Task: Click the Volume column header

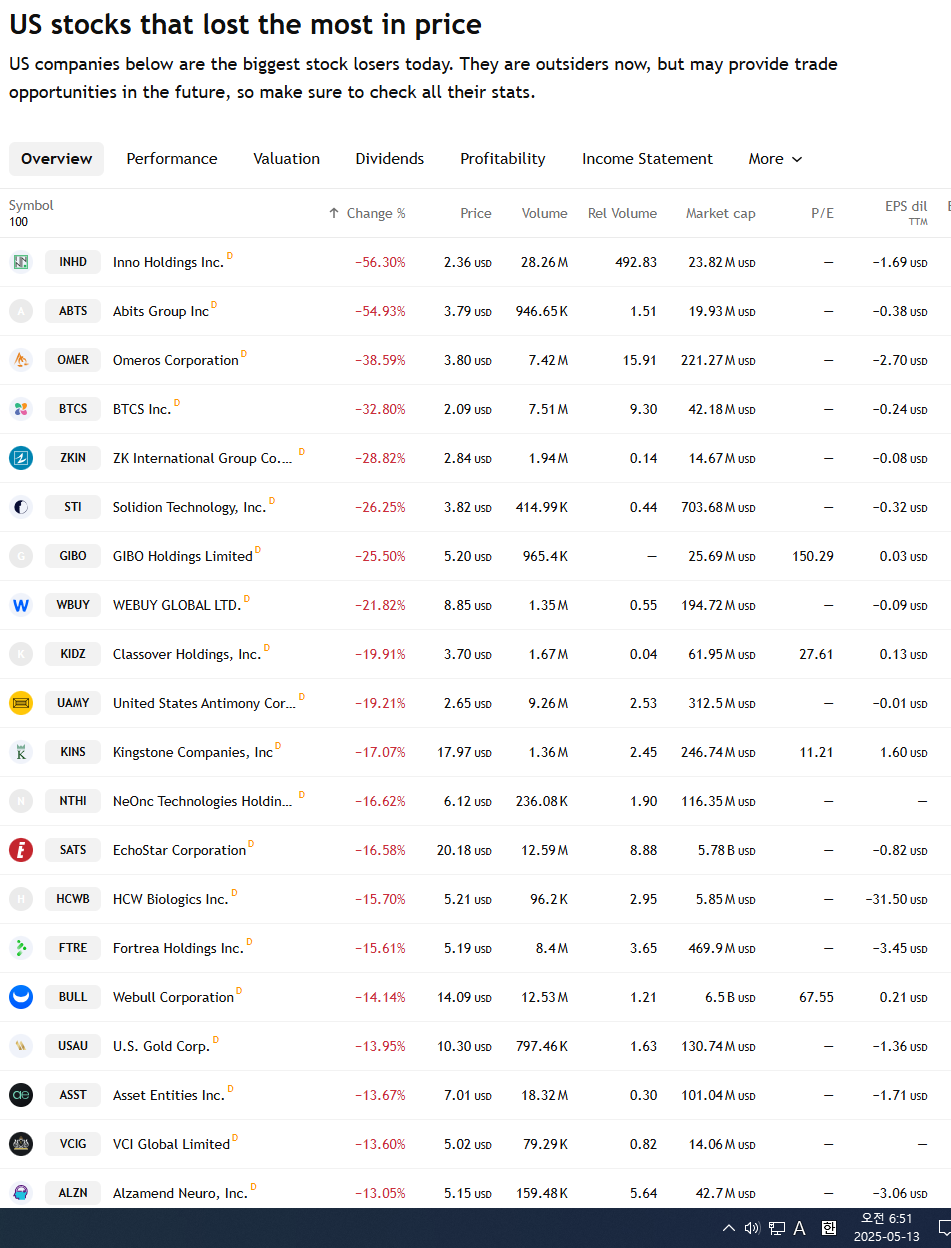Action: click(x=545, y=213)
